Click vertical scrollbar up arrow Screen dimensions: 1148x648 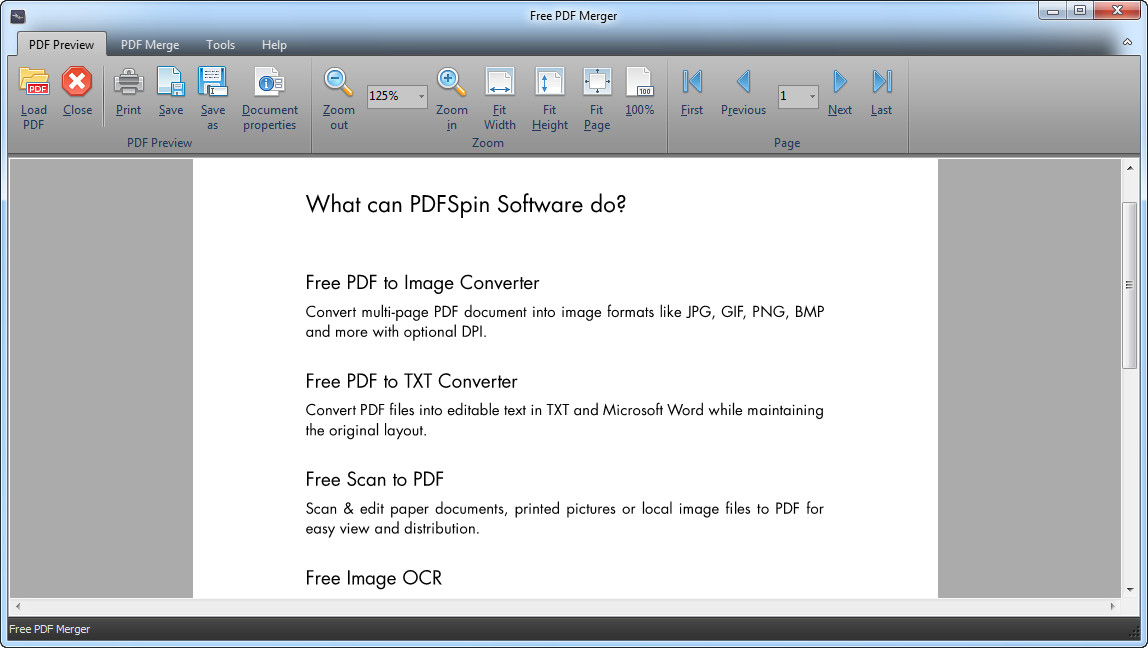1130,168
